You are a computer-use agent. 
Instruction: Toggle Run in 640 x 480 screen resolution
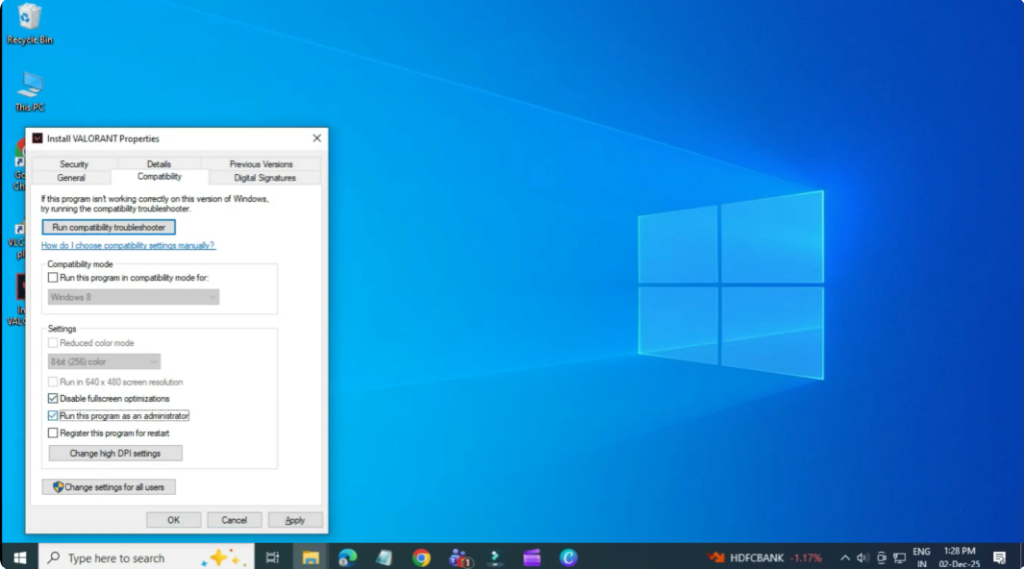[53, 382]
